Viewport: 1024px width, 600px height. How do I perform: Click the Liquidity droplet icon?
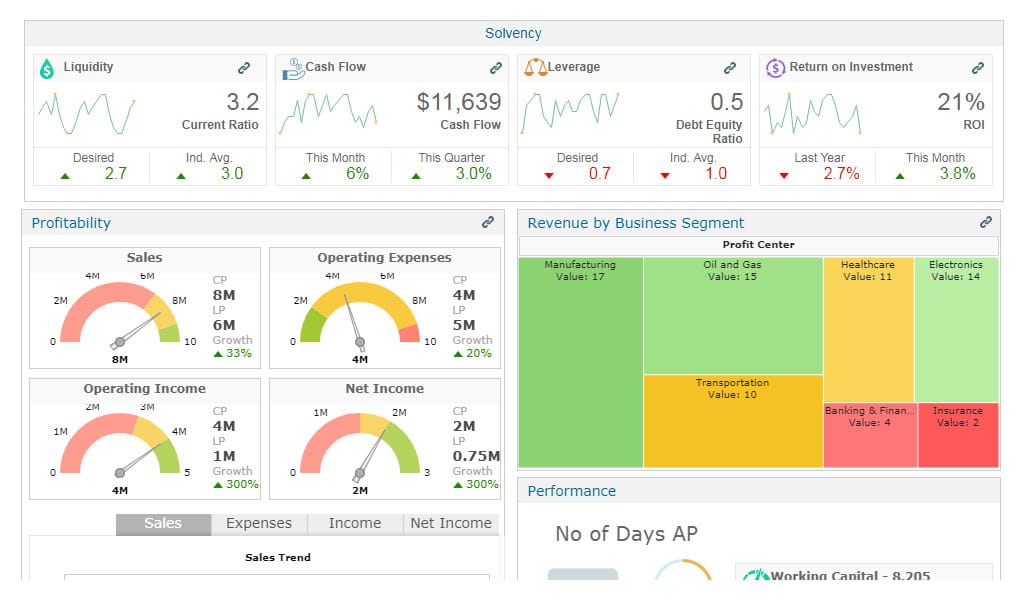click(47, 68)
